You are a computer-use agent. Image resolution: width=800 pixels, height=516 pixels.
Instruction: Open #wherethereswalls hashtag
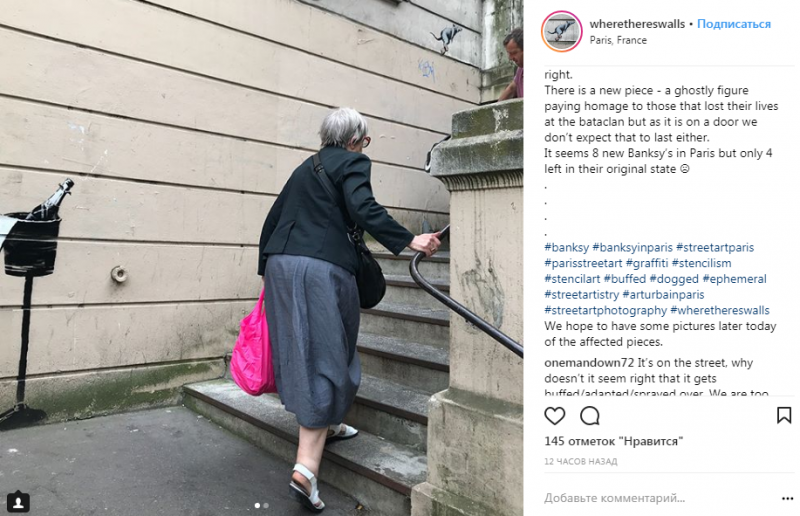pyautogui.click(x=720, y=310)
